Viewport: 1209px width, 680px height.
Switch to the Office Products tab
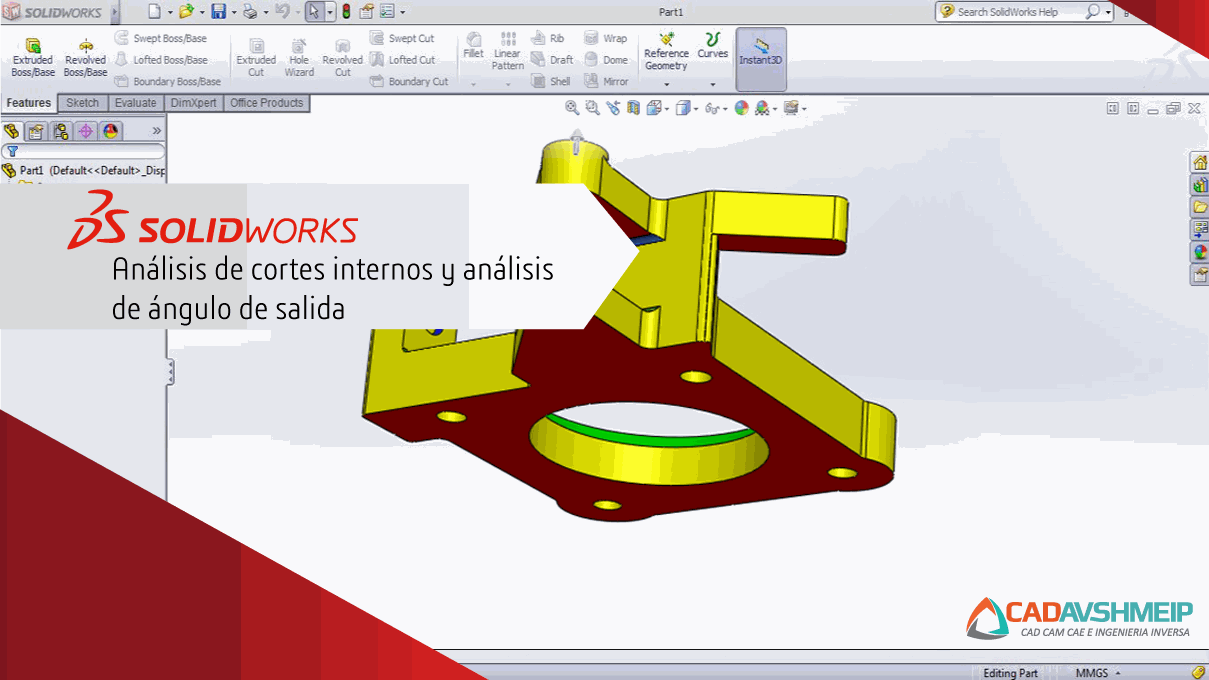click(267, 103)
